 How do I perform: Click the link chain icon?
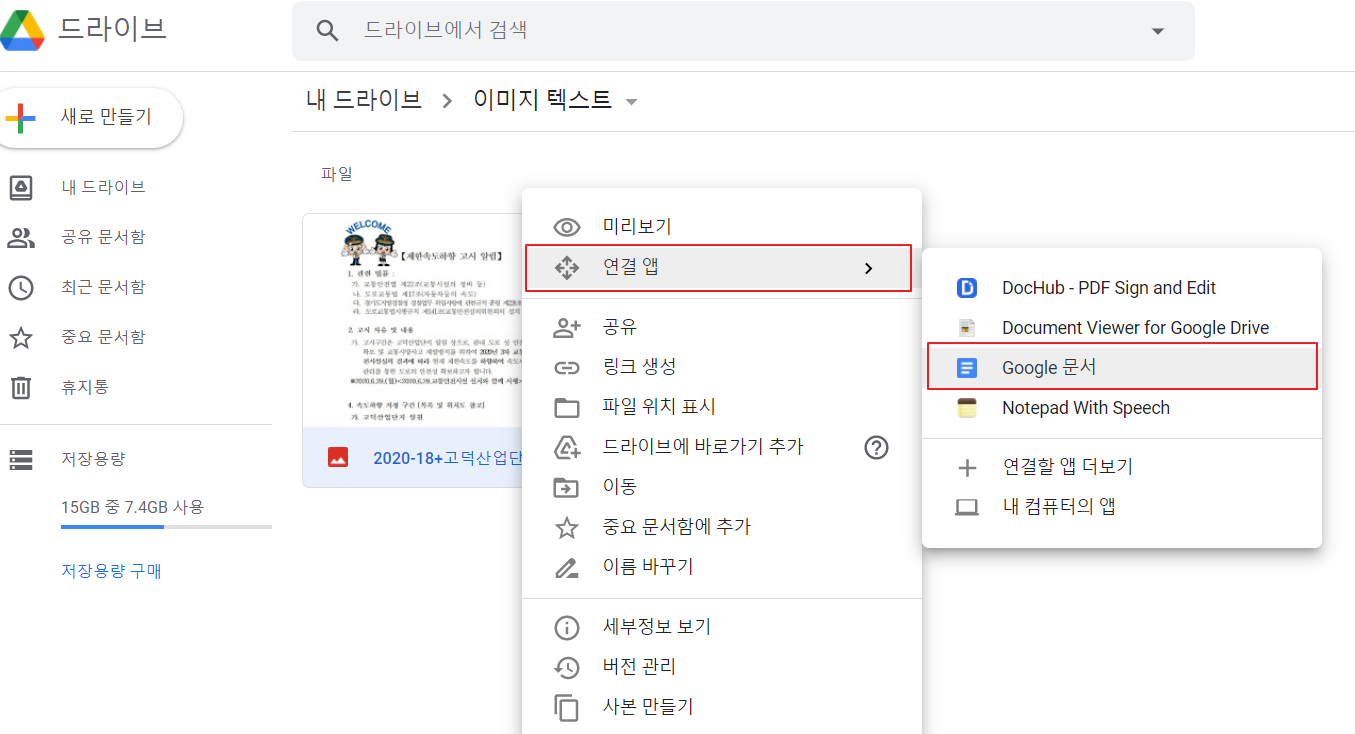point(567,367)
